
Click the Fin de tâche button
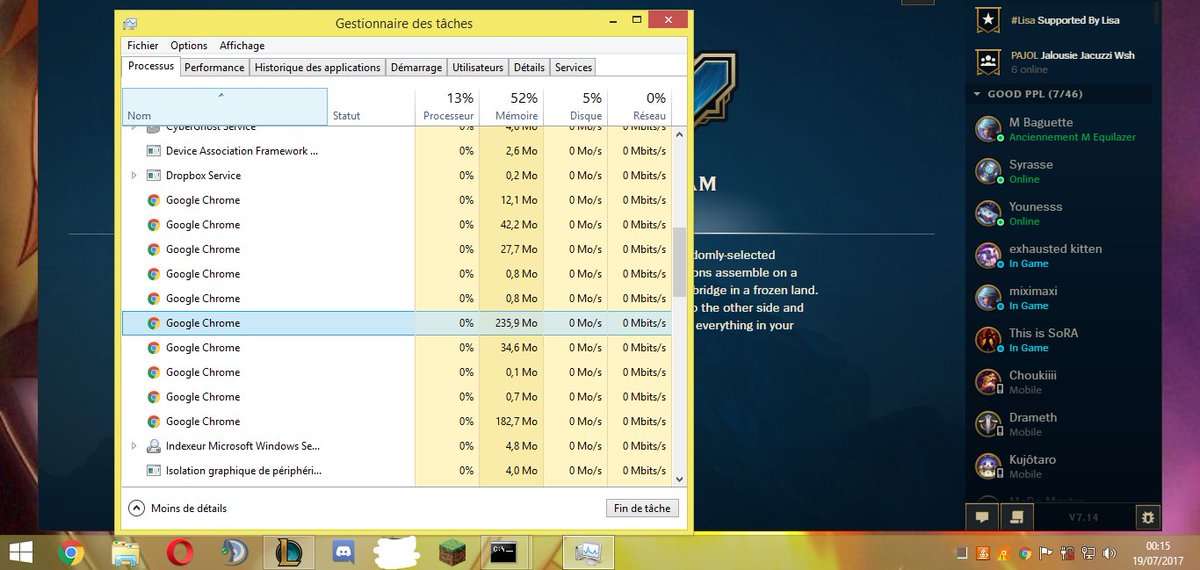(x=642, y=508)
